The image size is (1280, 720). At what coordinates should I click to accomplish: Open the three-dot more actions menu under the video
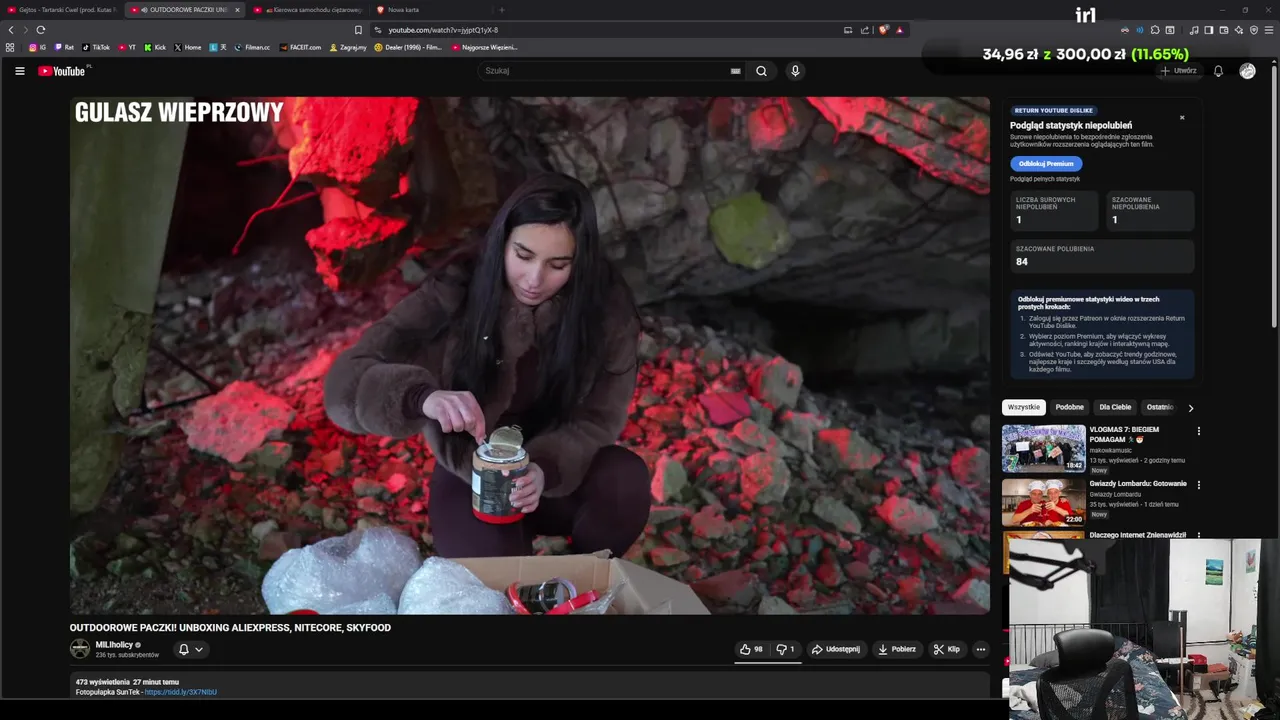point(980,649)
